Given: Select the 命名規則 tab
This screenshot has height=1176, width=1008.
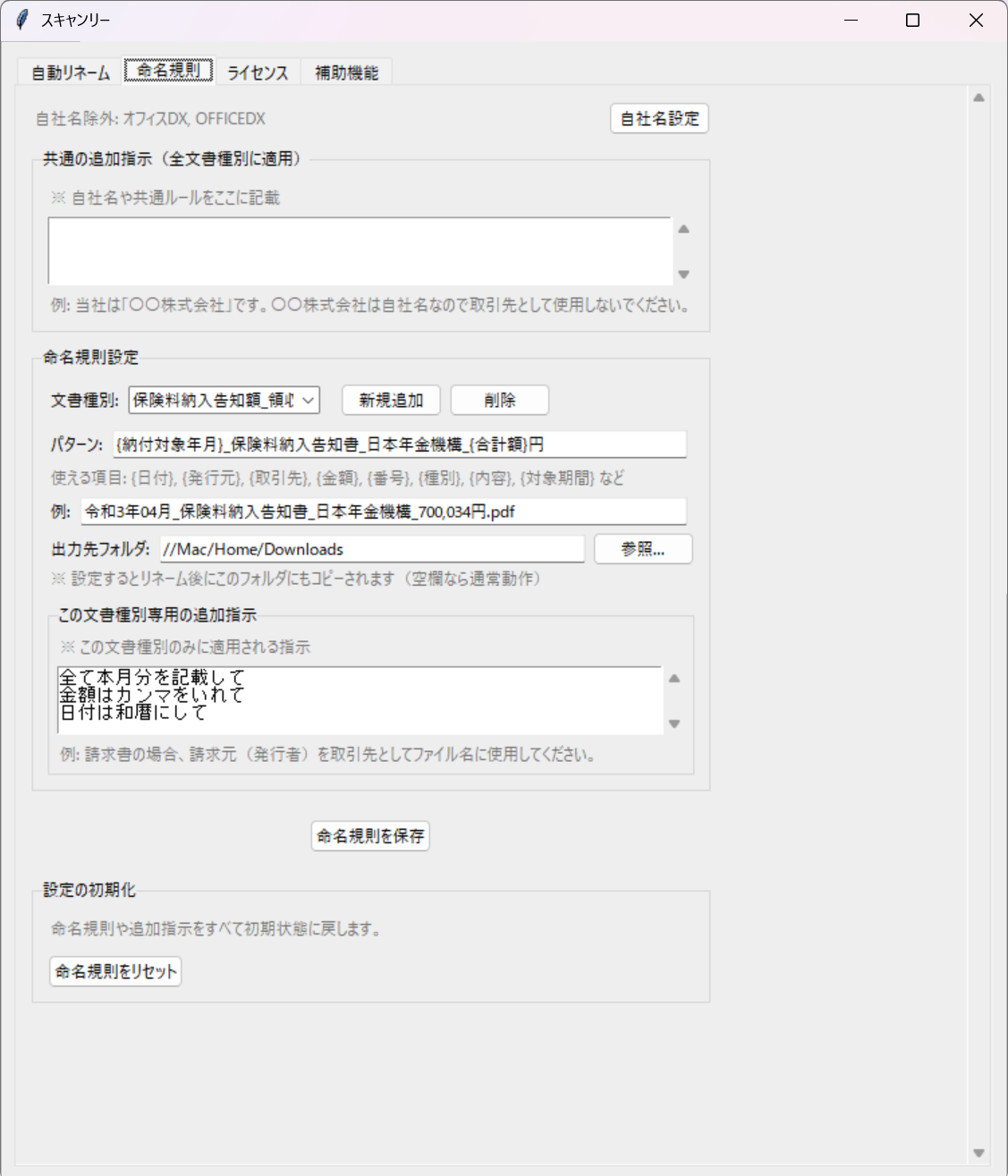Looking at the screenshot, I should pyautogui.click(x=169, y=70).
